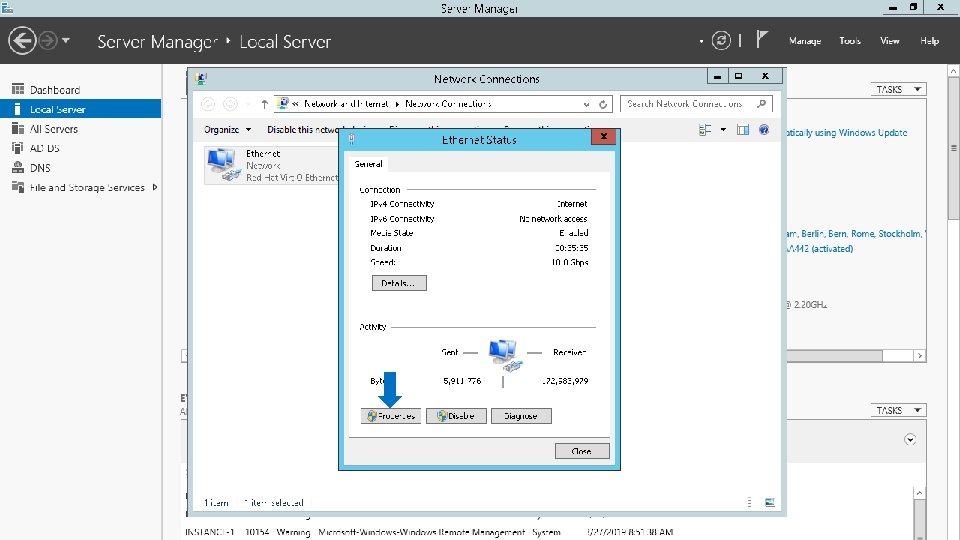
Task: Click the DNS icon in sidebar
Action: tap(18, 168)
